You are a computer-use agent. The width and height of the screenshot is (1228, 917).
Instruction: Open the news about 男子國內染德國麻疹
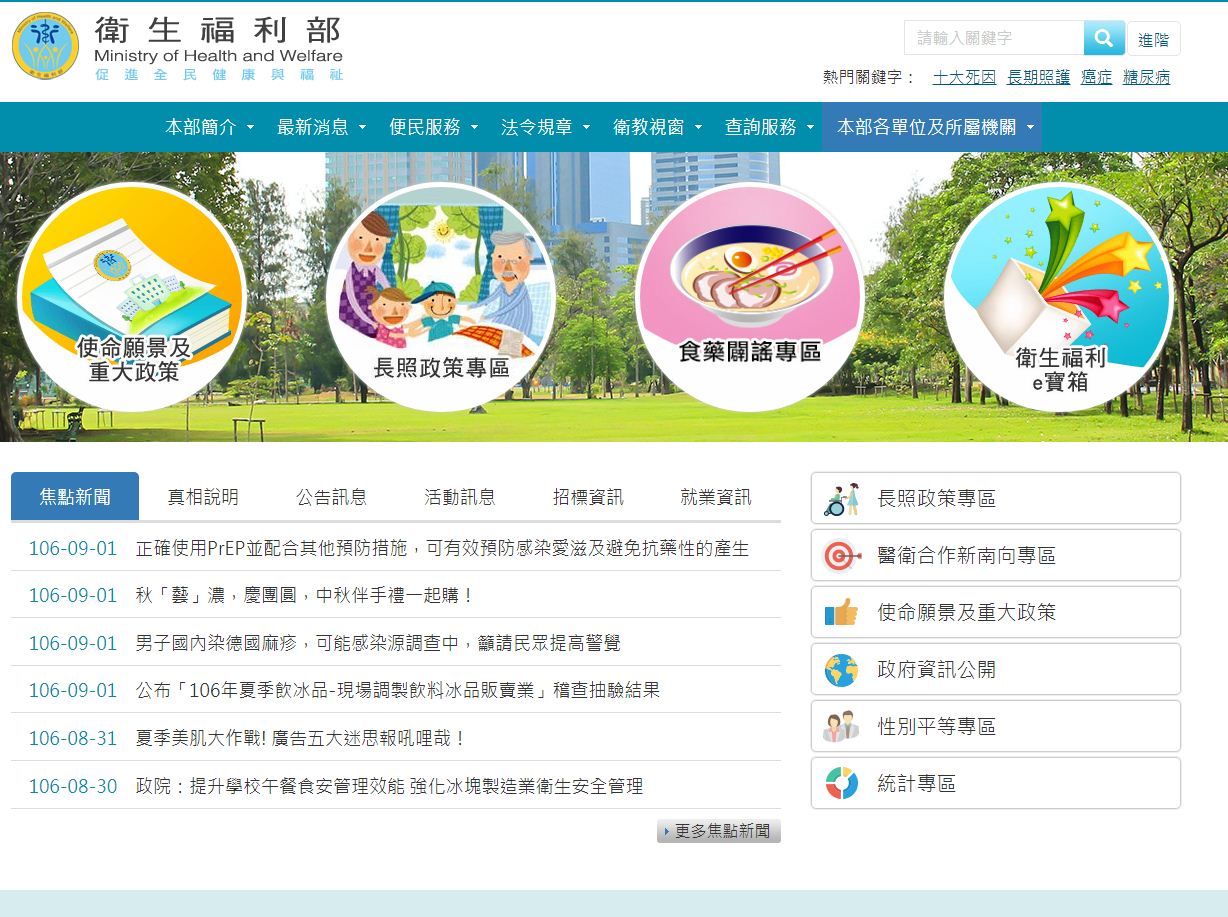pyautogui.click(x=378, y=643)
